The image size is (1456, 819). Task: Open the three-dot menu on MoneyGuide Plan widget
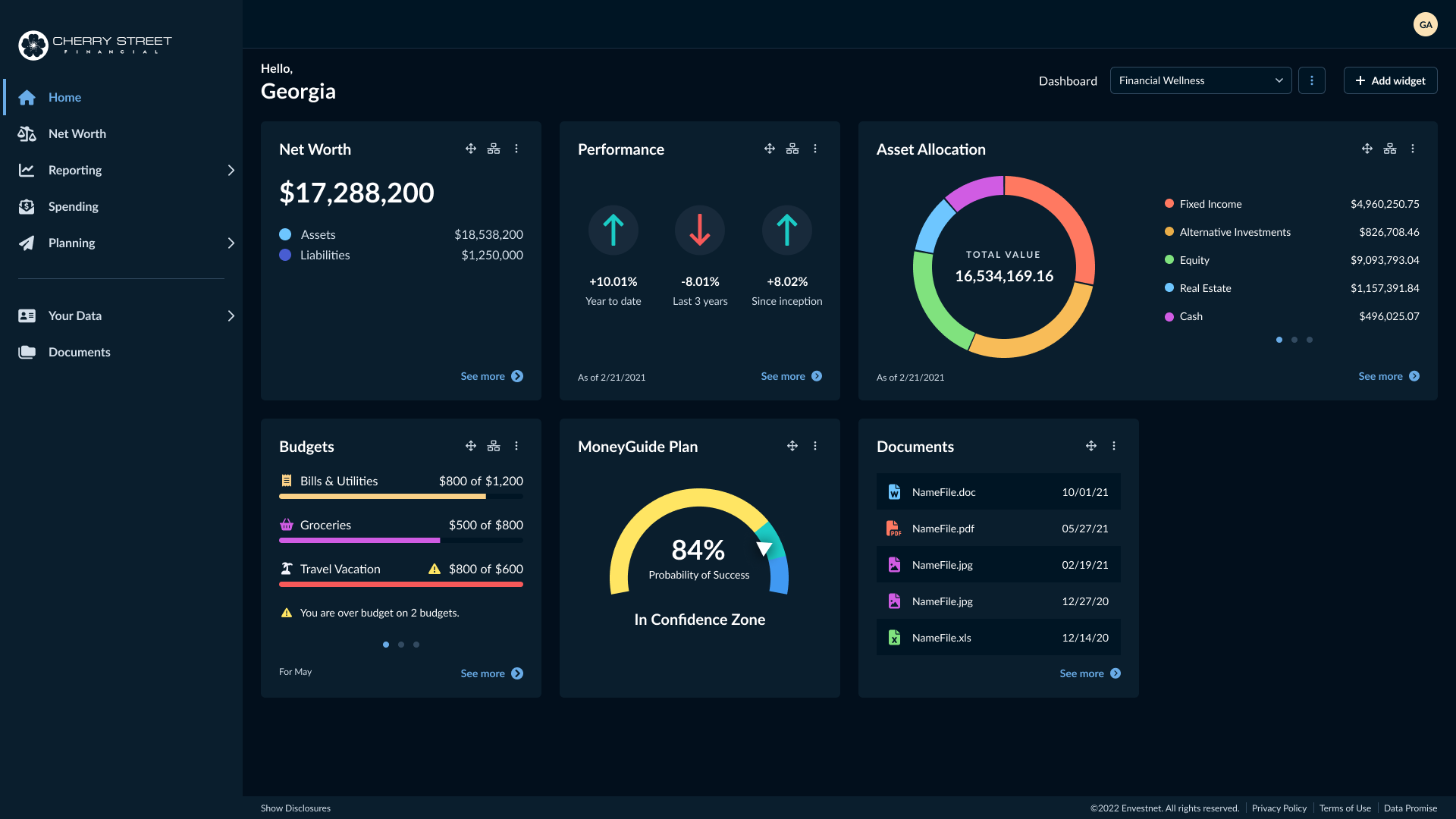(x=815, y=446)
